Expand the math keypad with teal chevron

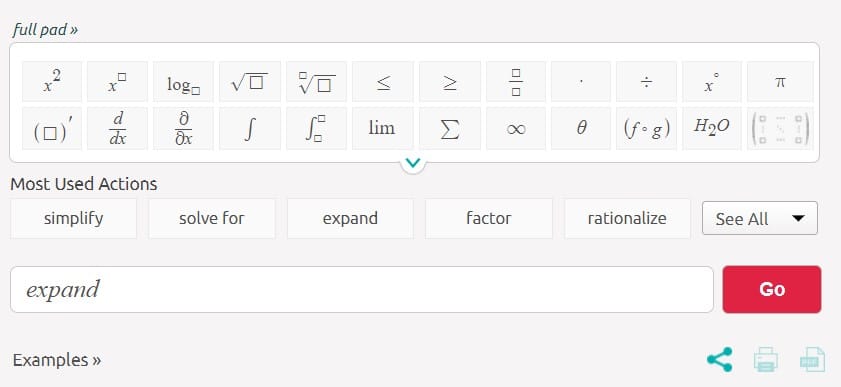coord(413,162)
